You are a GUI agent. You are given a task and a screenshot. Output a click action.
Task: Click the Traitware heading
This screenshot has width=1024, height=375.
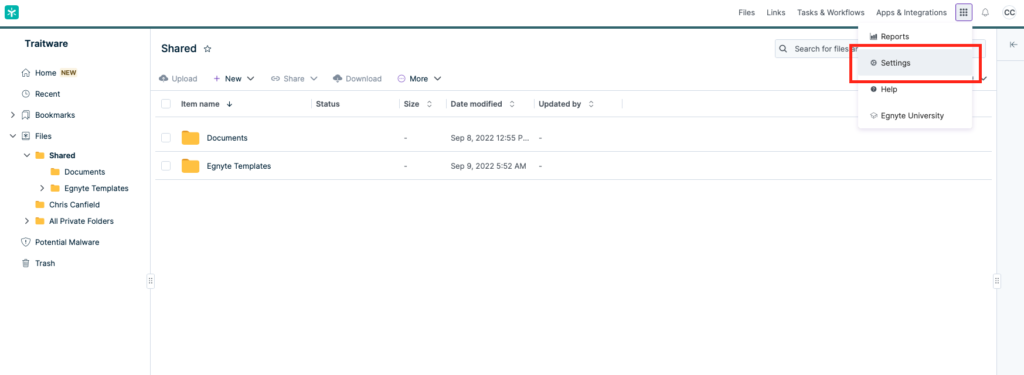[x=46, y=44]
